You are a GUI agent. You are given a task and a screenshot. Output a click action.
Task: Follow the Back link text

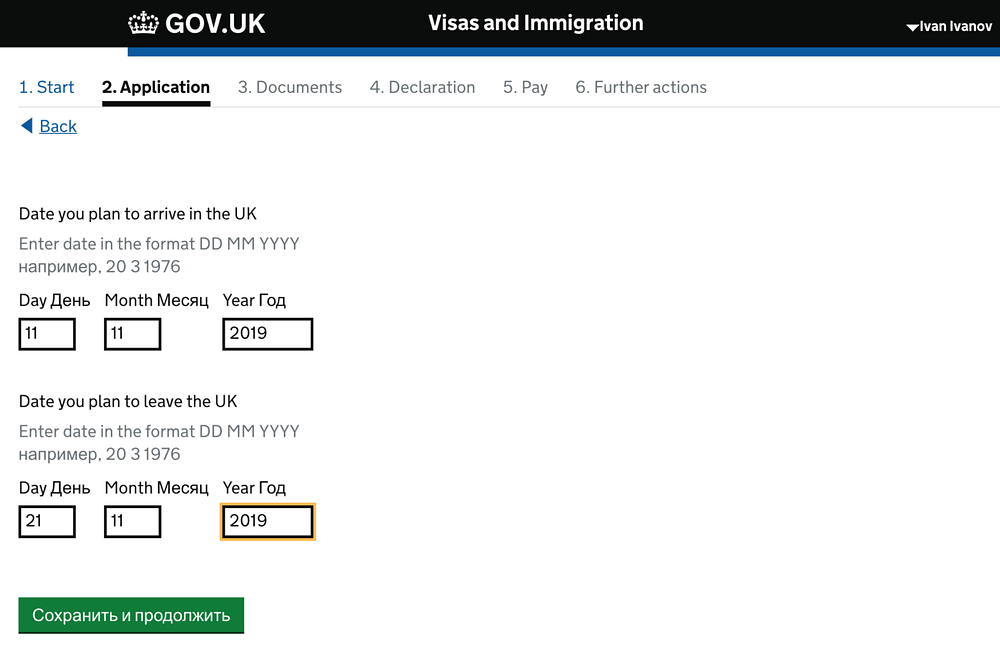tap(58, 126)
